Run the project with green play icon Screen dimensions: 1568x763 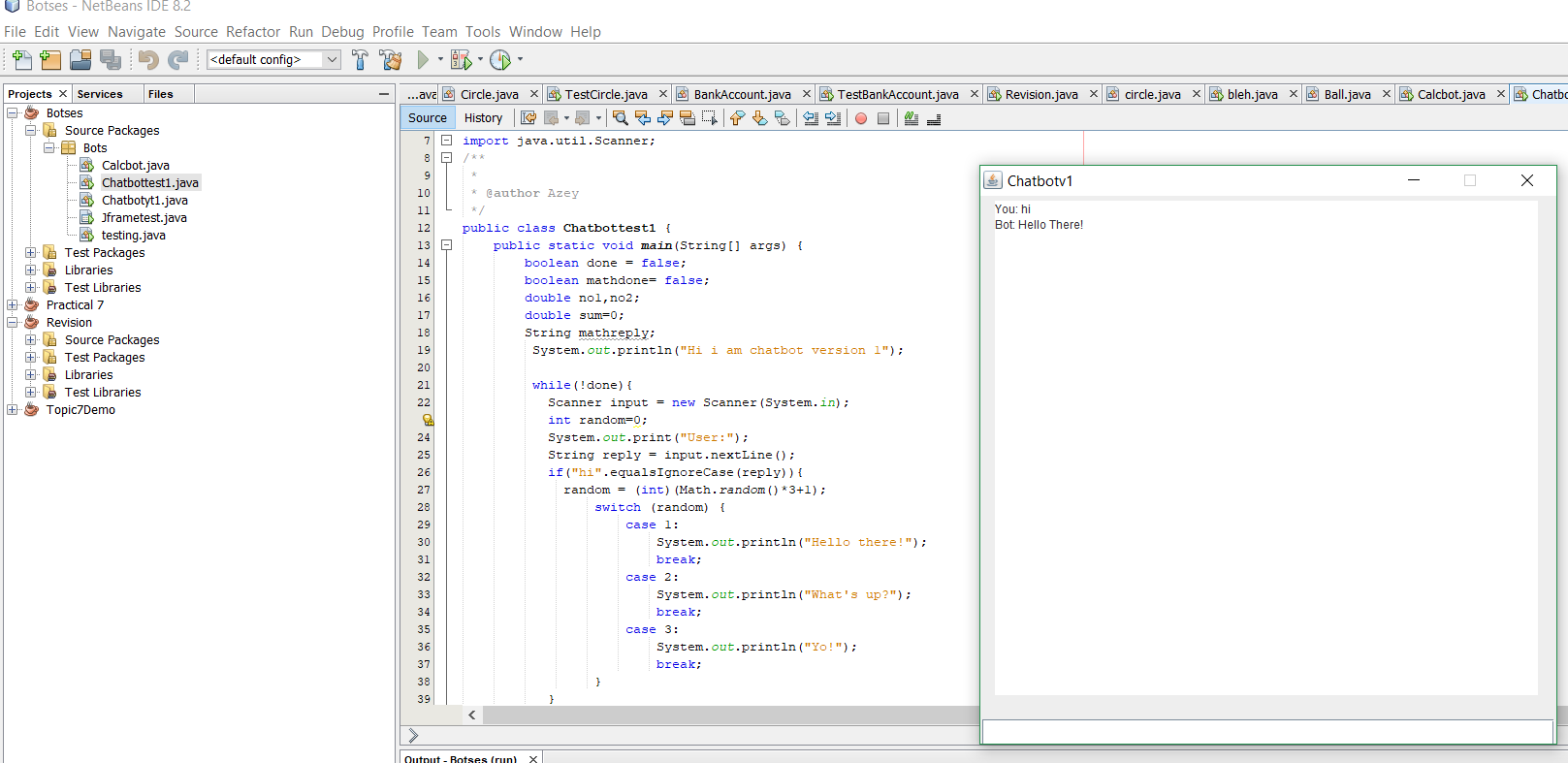pos(423,60)
